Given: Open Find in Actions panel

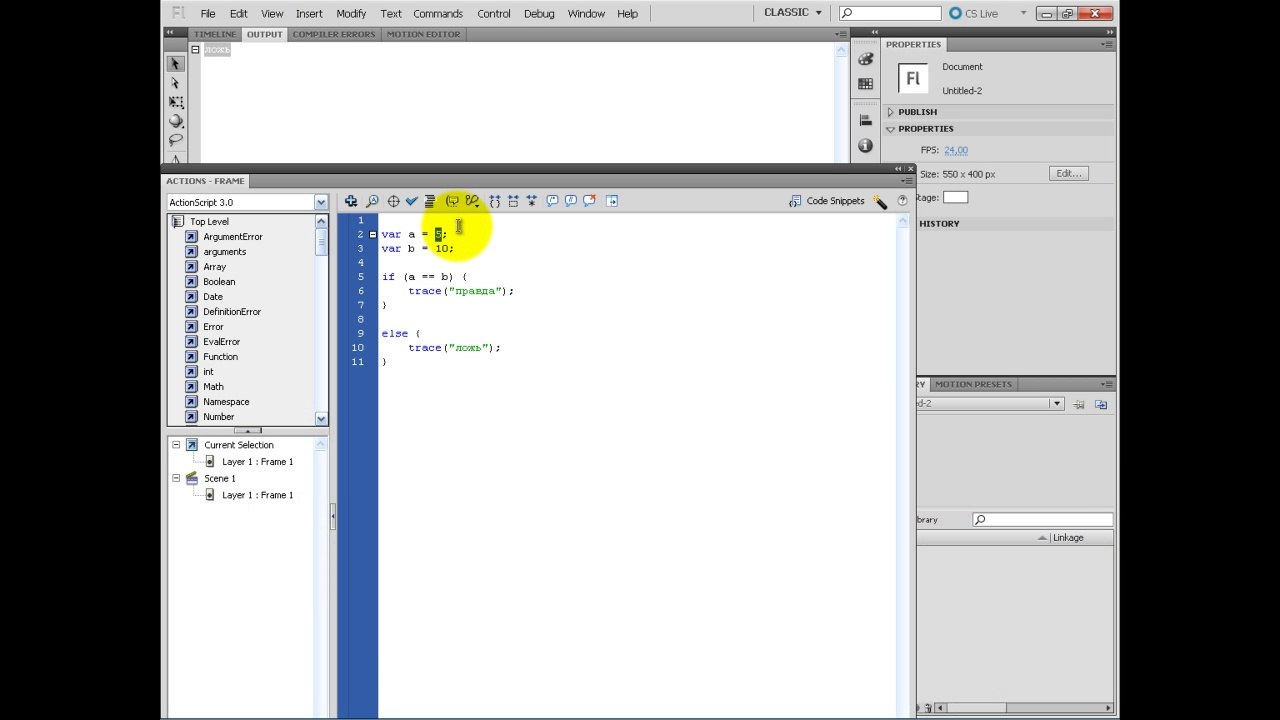Looking at the screenshot, I should click(372, 201).
